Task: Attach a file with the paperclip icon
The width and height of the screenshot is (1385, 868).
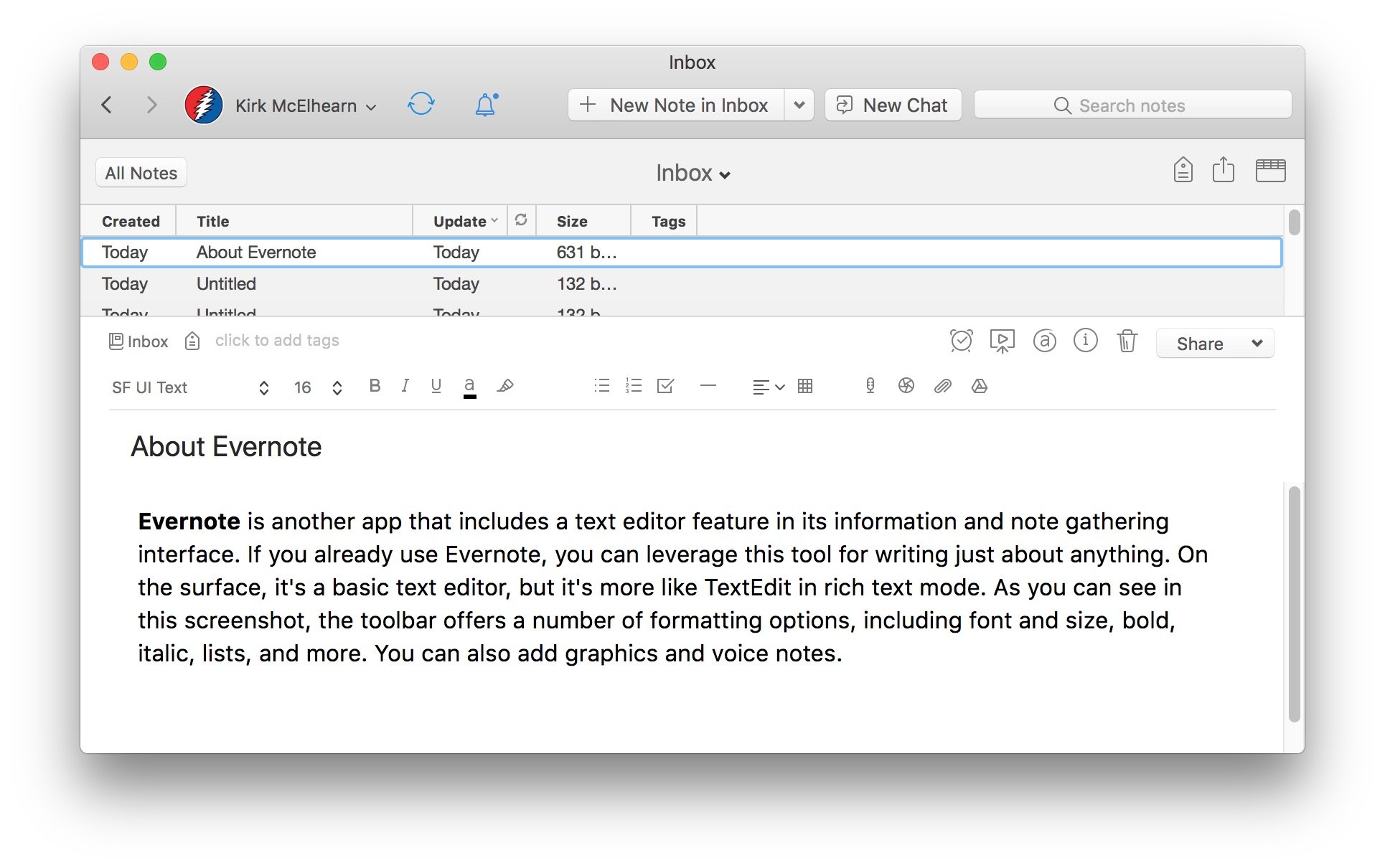Action: (x=943, y=386)
